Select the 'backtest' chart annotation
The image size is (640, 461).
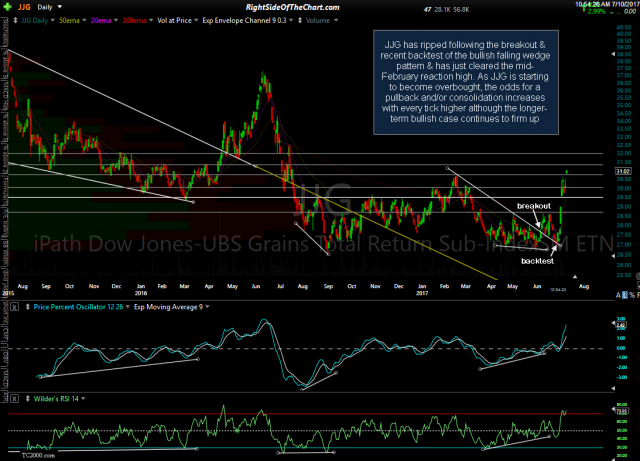click(538, 261)
